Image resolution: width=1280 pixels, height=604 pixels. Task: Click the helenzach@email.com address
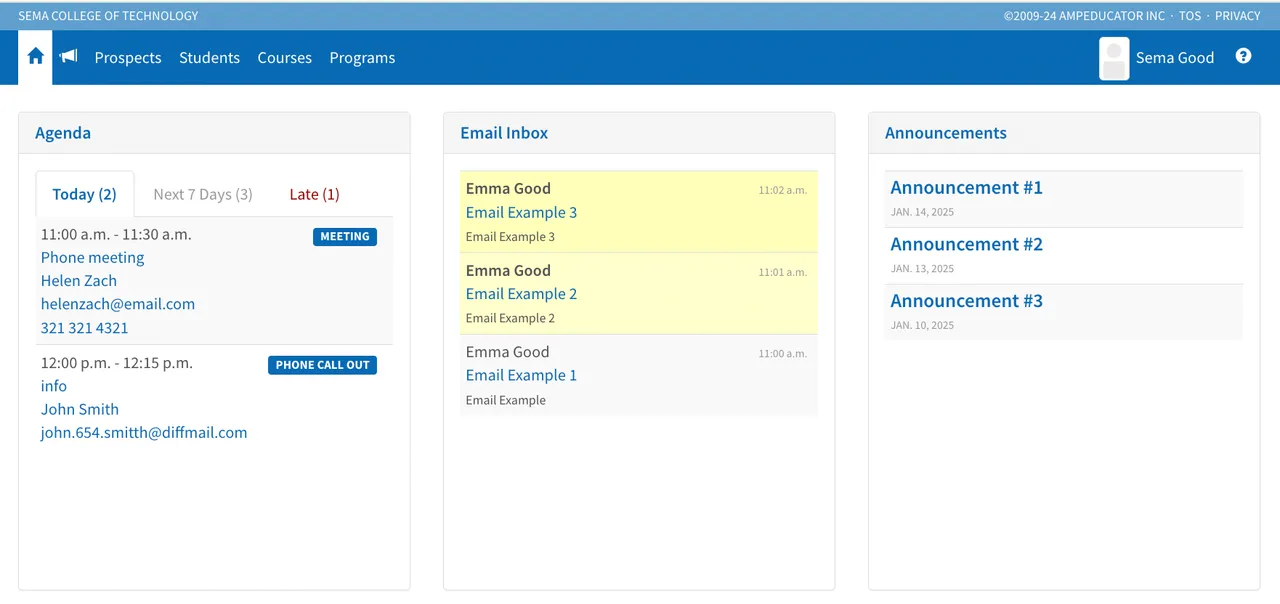pos(118,304)
